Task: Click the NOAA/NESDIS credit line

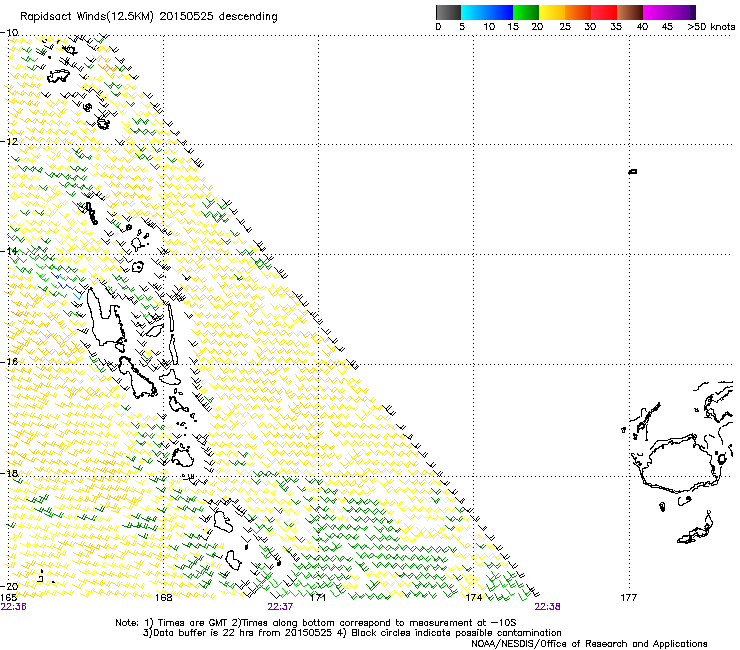Action: [589, 644]
